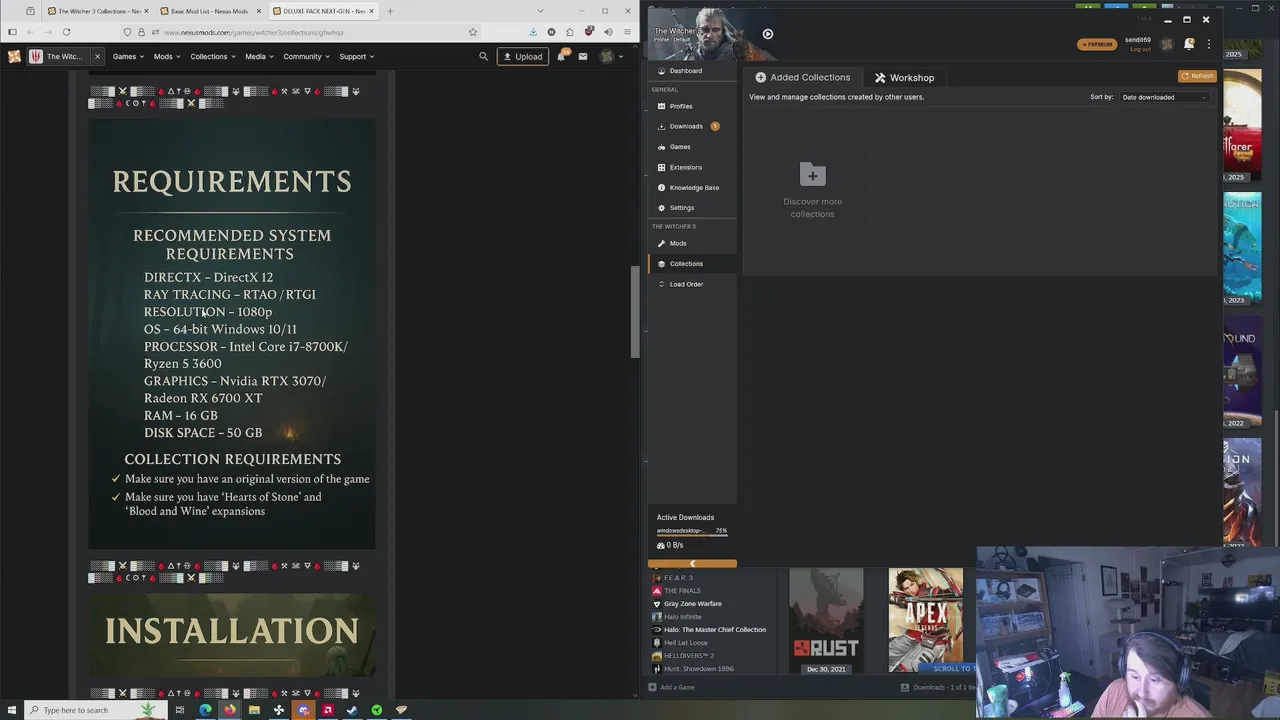This screenshot has width=1280, height=720.
Task: Open Downloads in Vortex sidebar
Action: pos(692,126)
